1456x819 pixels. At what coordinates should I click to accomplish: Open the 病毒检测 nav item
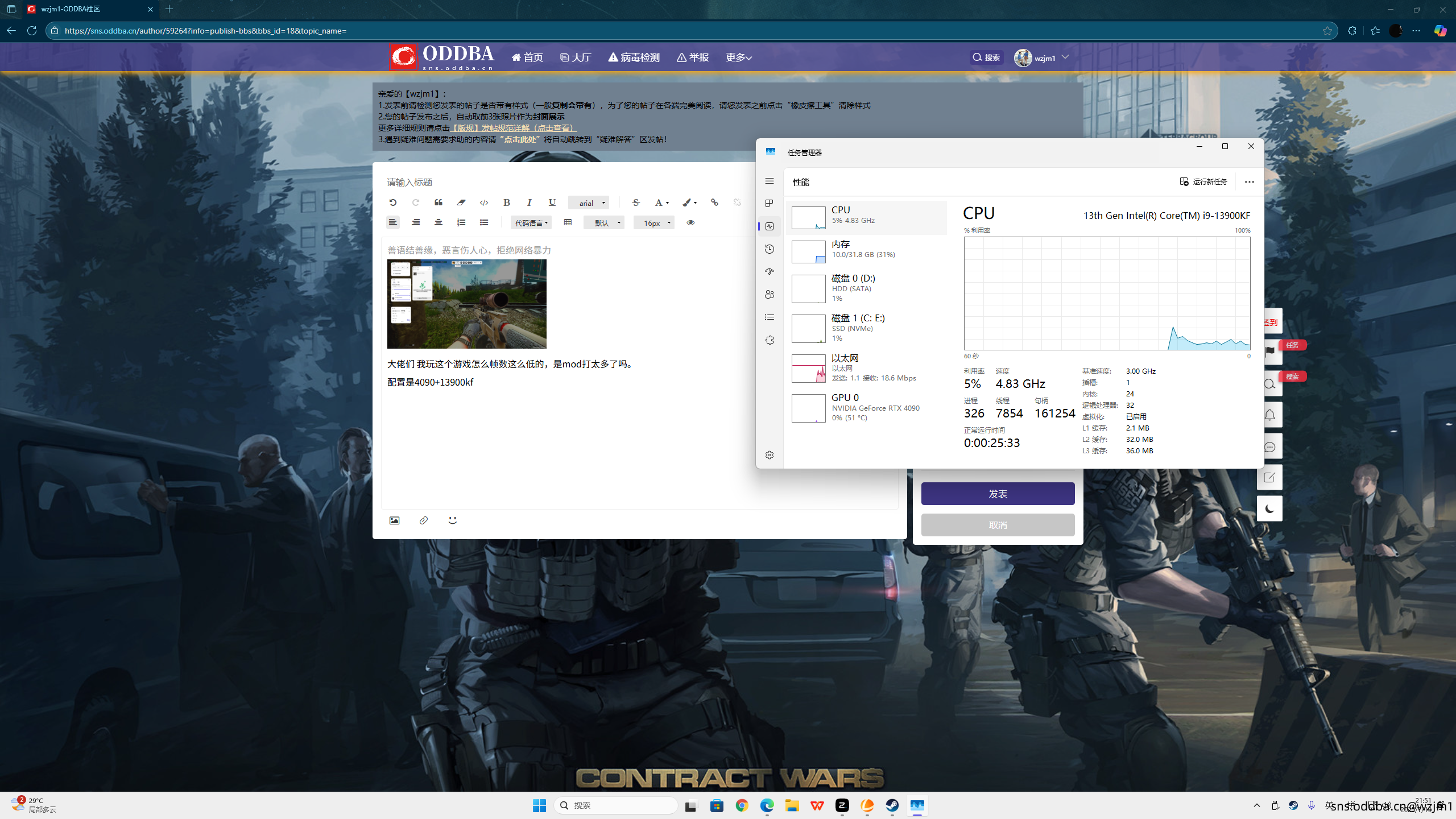coord(634,57)
